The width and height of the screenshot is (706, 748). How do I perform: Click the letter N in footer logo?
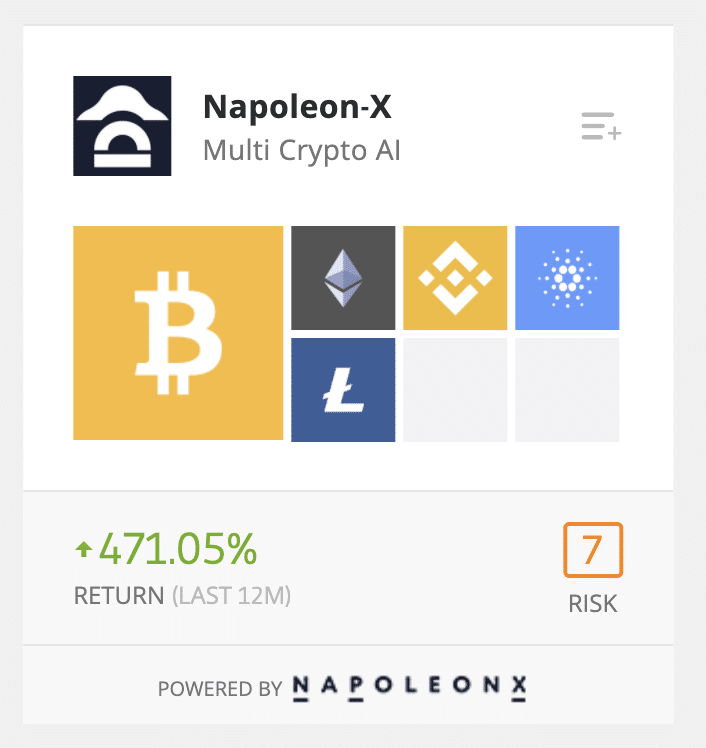301,687
